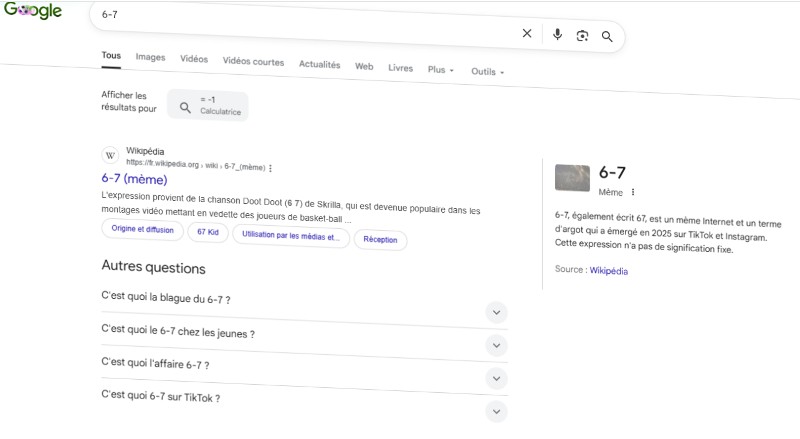Expand "C'est quoi le 6-7 chez les jeunes ?"
Image resolution: width=800 pixels, height=439 pixels.
coord(304,337)
